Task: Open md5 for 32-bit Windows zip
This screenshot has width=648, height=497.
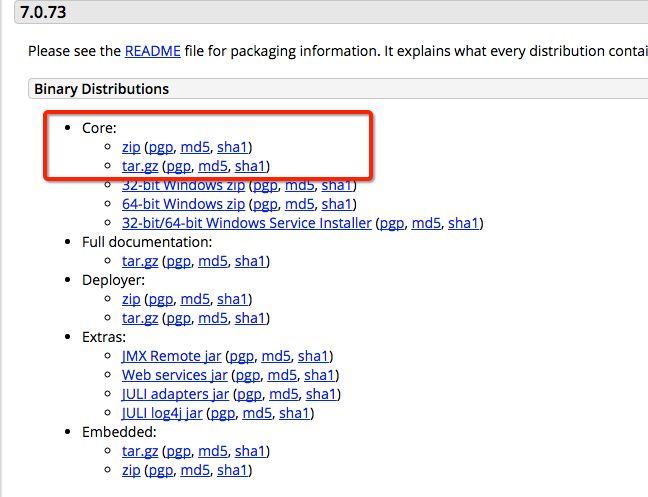Action: pos(300,185)
